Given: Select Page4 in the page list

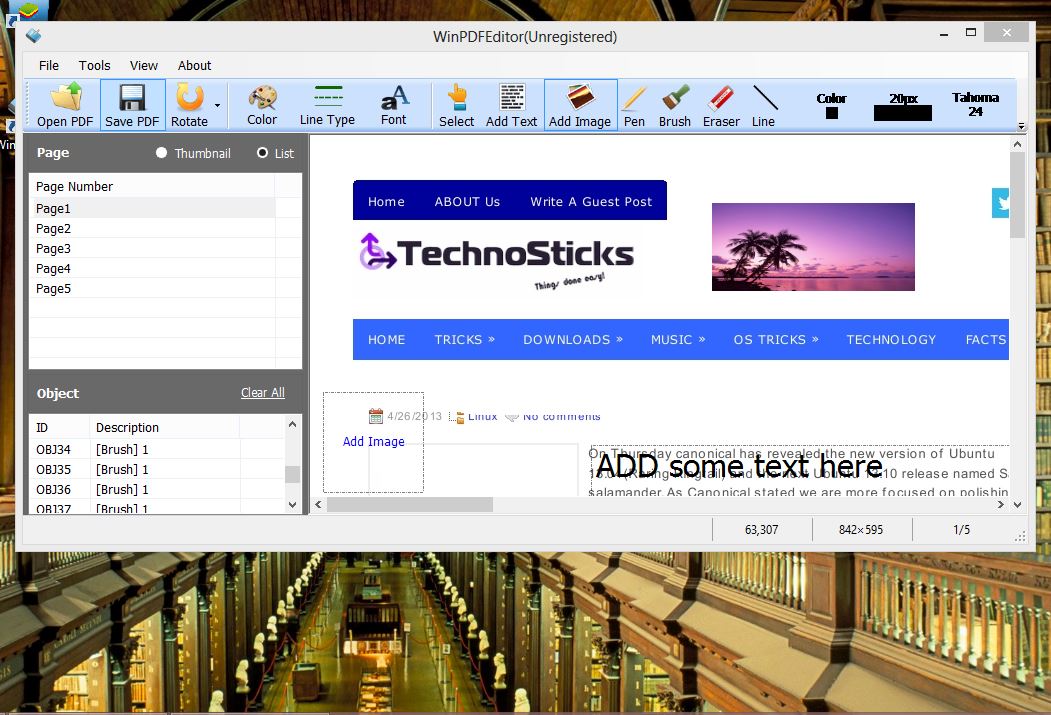Looking at the screenshot, I should [x=154, y=268].
